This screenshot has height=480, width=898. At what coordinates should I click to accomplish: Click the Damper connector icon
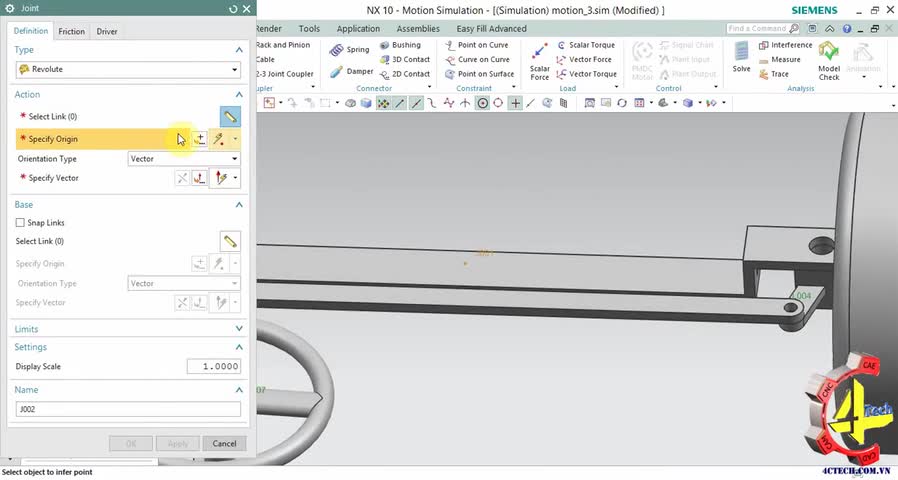[x=336, y=72]
